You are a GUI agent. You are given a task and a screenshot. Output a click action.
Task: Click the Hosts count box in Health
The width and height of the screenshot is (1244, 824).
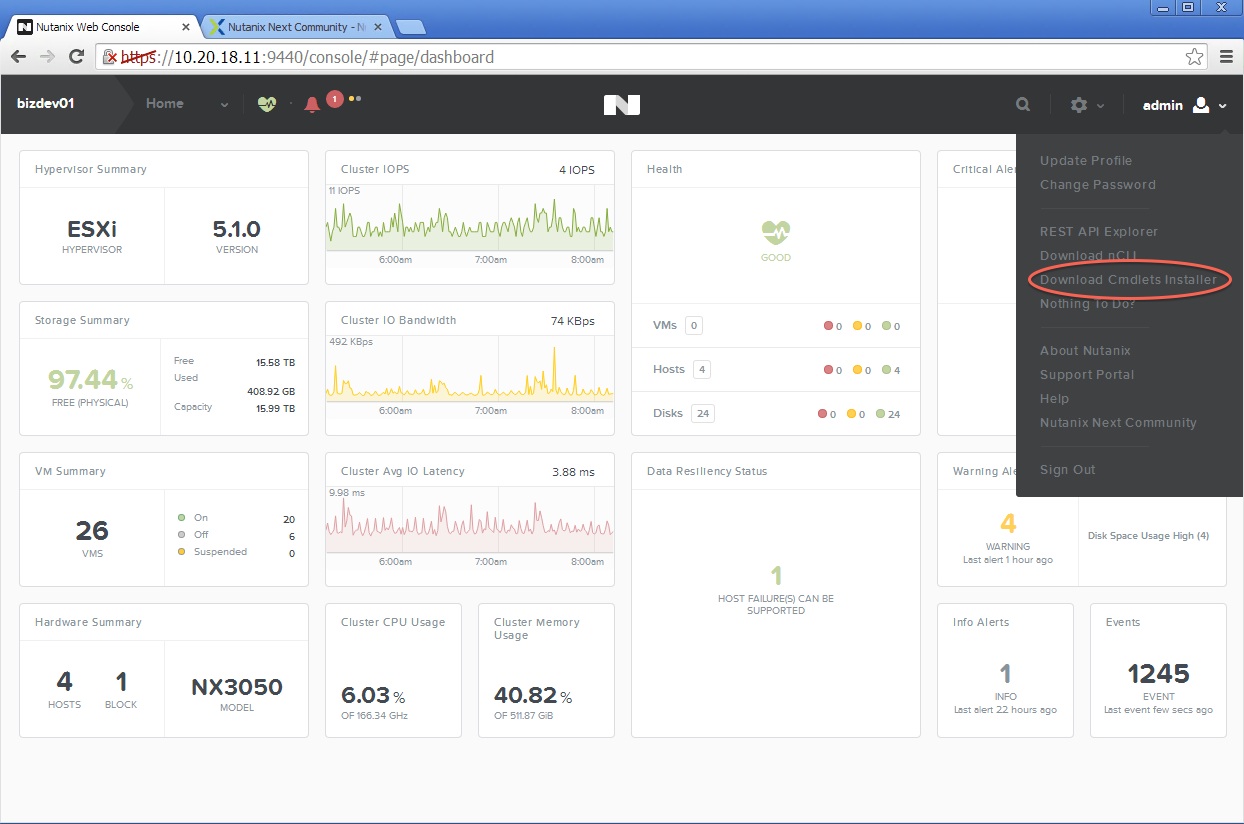pos(702,369)
